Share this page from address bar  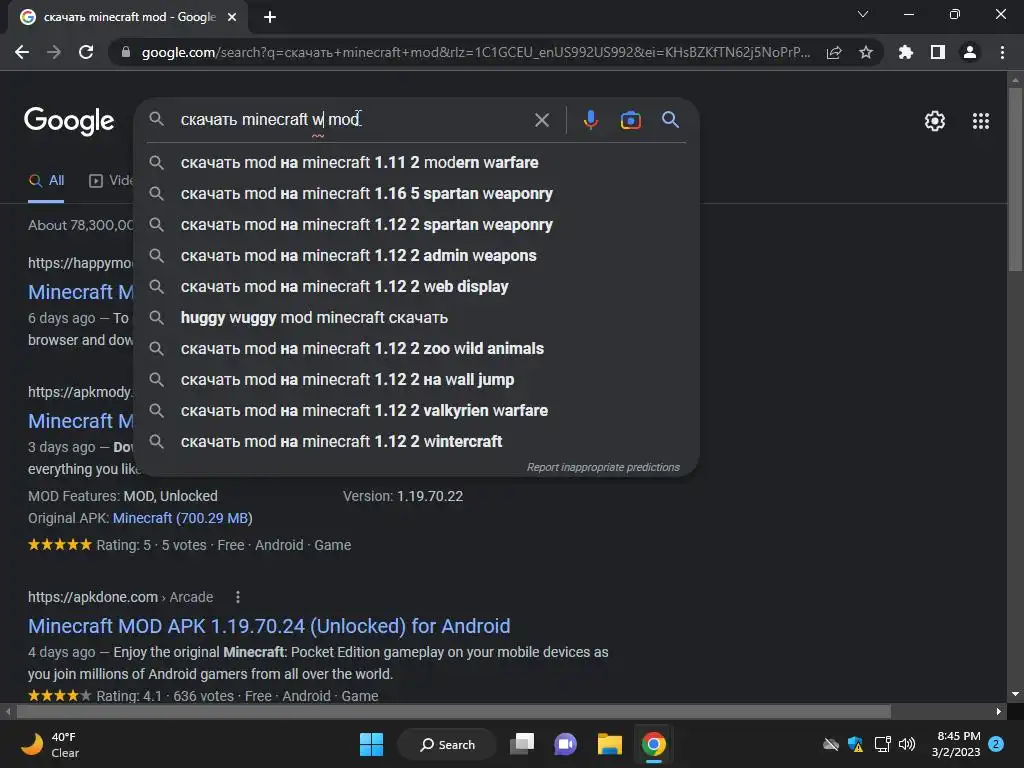(834, 52)
